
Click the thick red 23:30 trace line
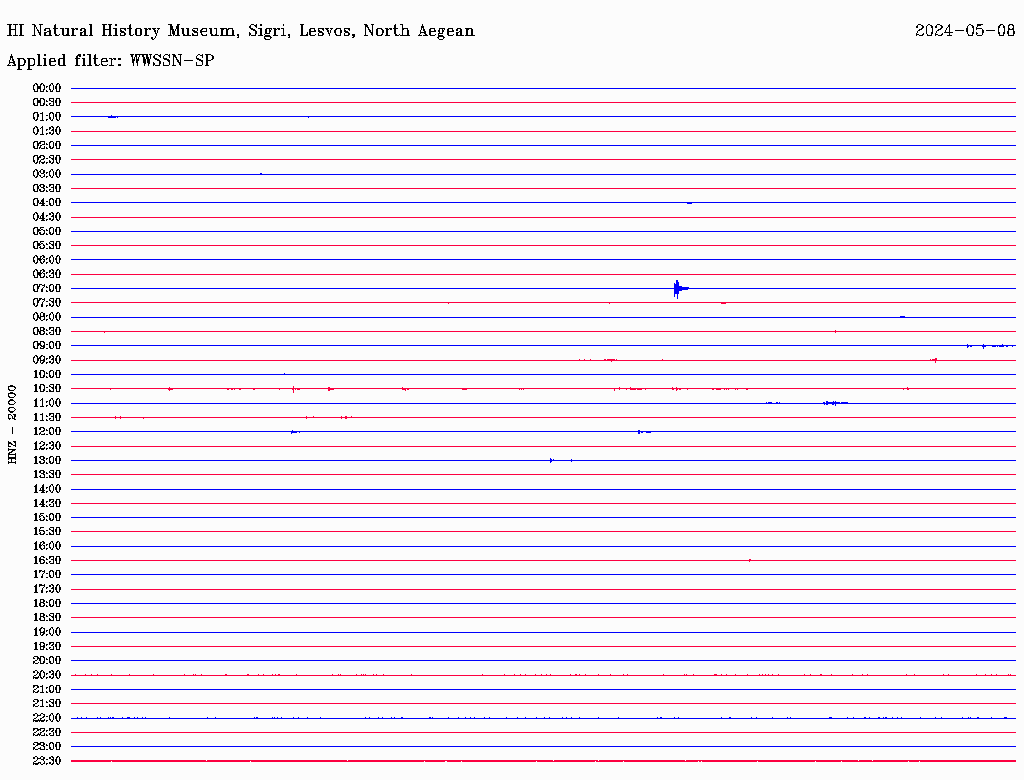click(543, 761)
